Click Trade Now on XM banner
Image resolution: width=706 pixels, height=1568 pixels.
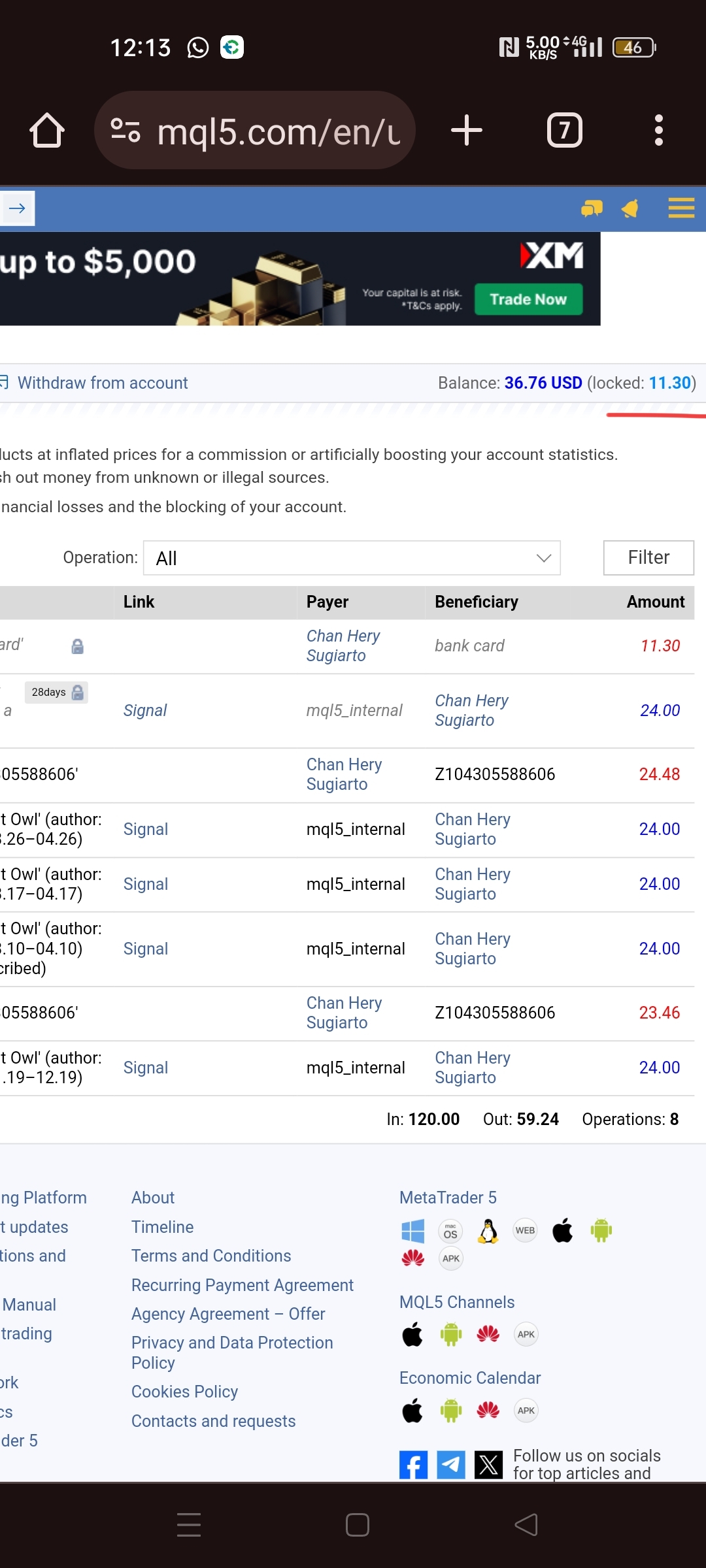click(528, 299)
